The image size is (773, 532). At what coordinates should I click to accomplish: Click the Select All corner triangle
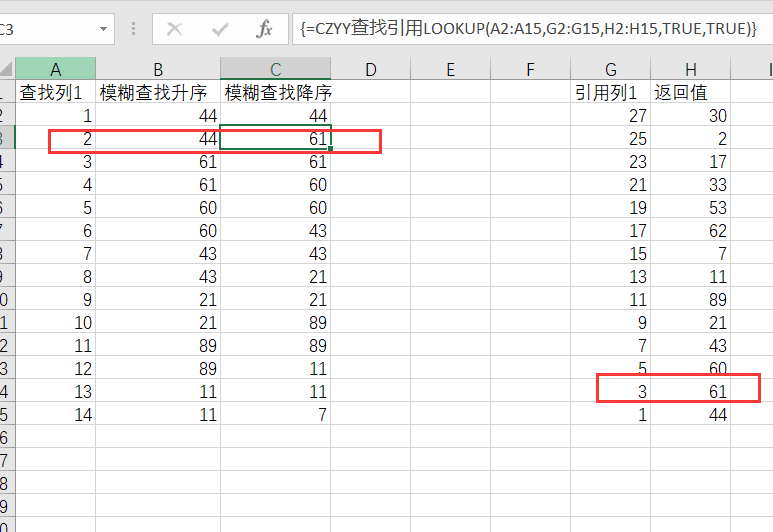coord(7,69)
